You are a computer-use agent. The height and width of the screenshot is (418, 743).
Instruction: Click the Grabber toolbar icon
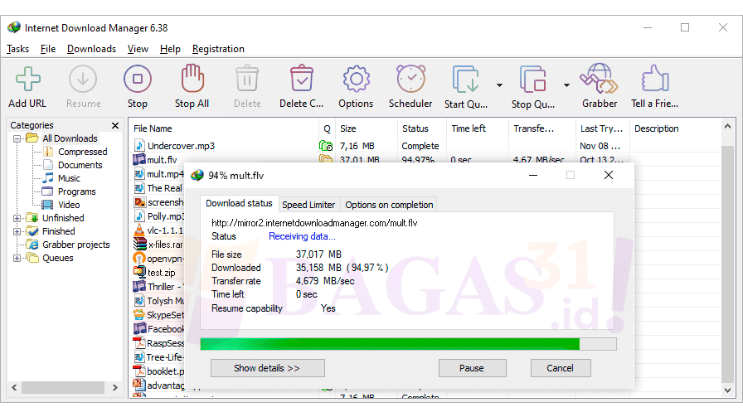pyautogui.click(x=598, y=80)
